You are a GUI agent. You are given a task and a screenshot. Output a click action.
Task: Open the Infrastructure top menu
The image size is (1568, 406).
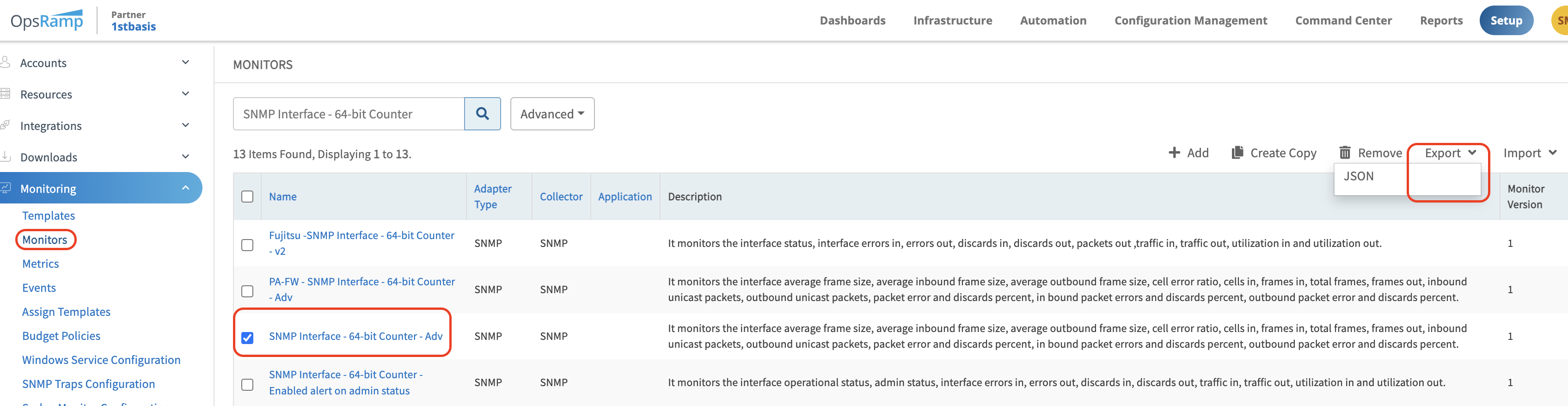coord(952,21)
